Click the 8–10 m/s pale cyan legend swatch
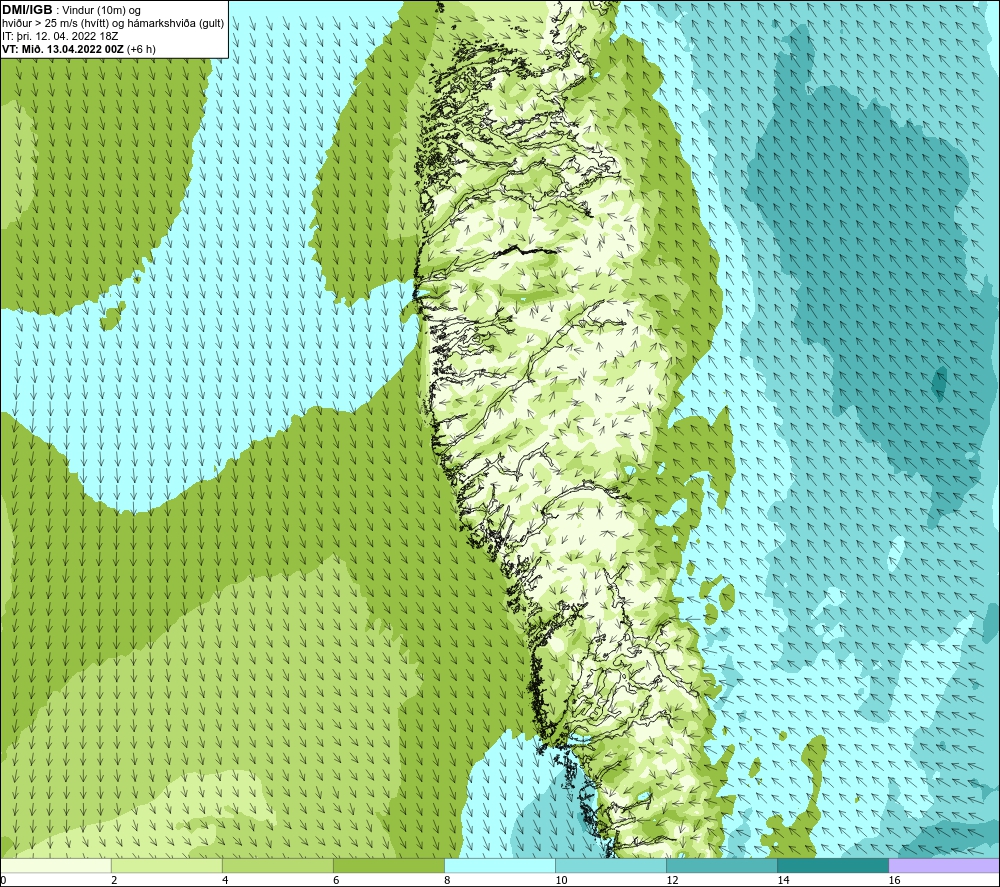The image size is (1000, 887). [x=500, y=865]
